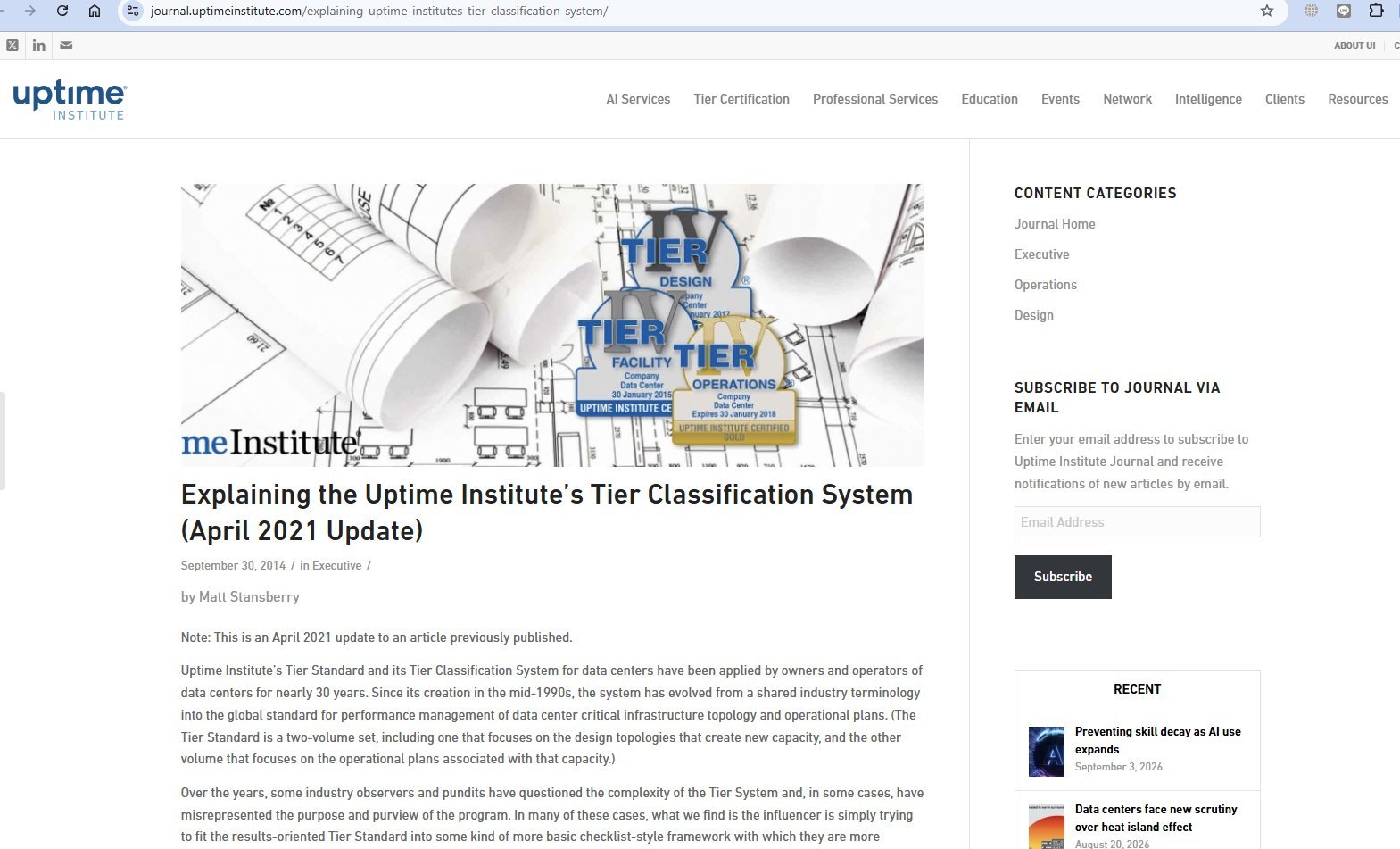The image size is (1400, 849).
Task: Click the greyed globe extension icon
Action: 1311,11
